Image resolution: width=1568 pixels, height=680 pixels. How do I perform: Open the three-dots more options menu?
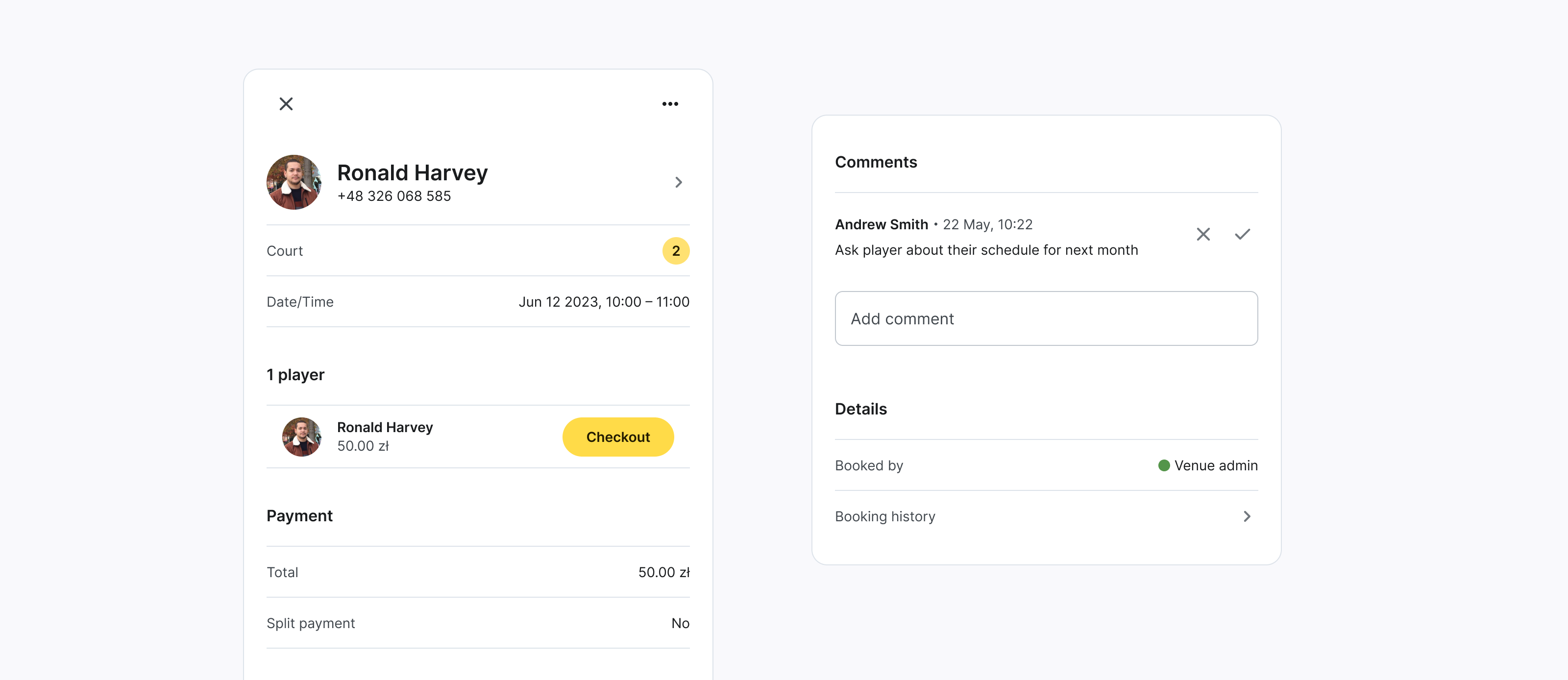(669, 104)
